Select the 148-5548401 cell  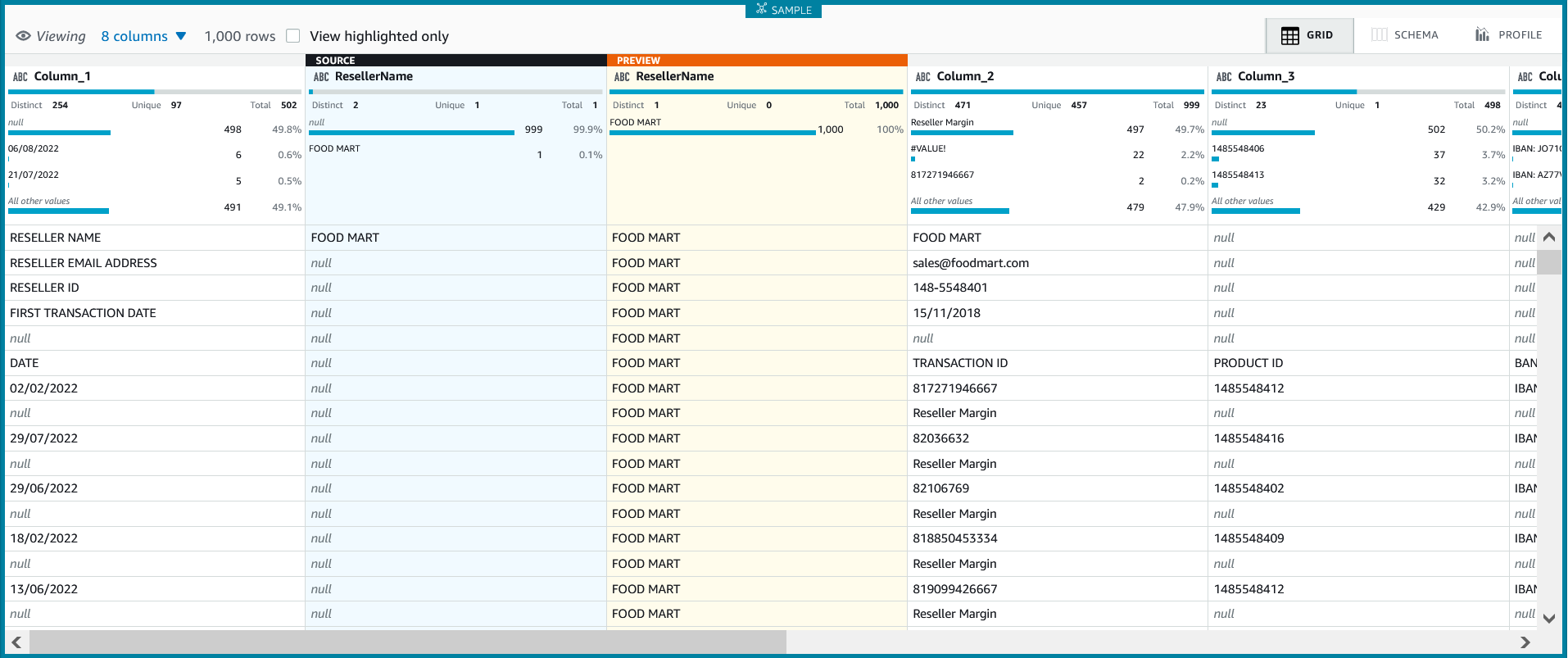point(1058,288)
